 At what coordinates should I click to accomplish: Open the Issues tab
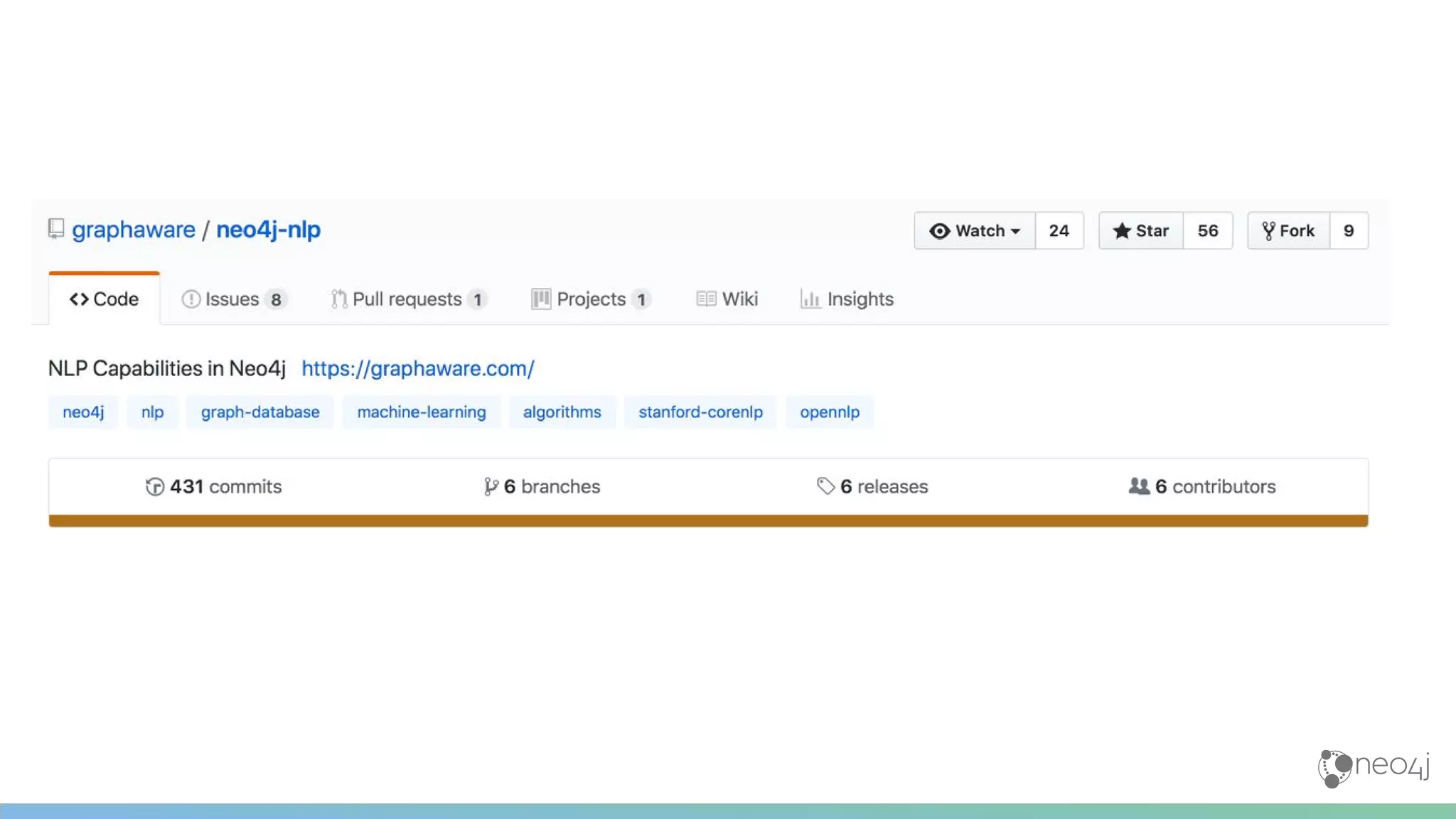[x=232, y=299]
